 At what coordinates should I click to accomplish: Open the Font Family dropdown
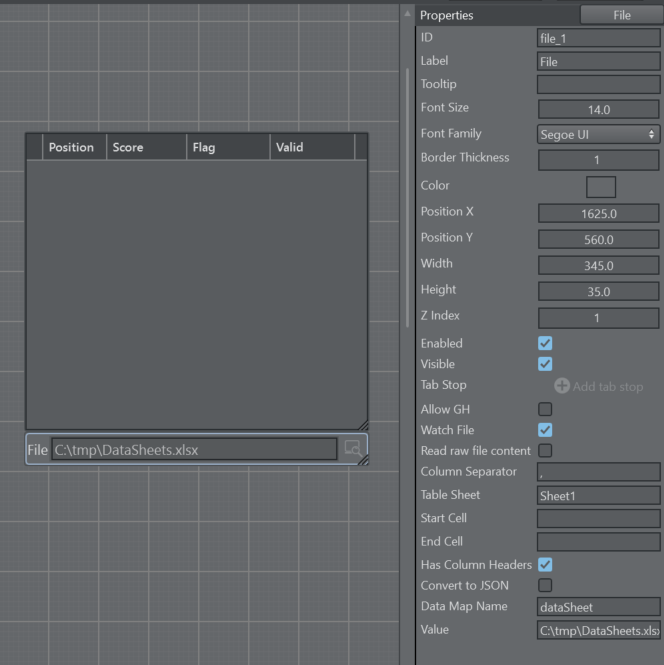[x=598, y=133]
